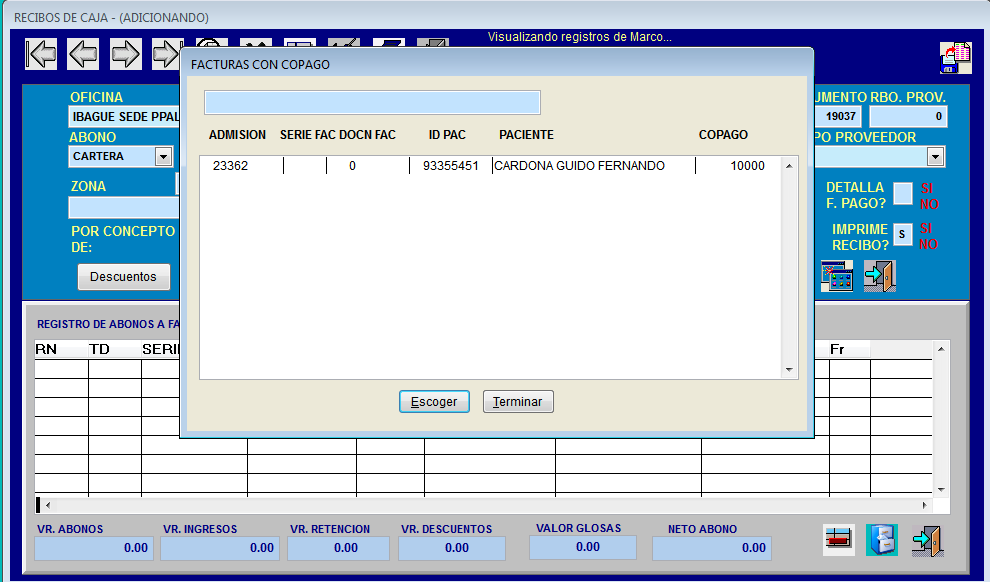Click the document number field showing 19037
The image size is (990, 582).
pyautogui.click(x=838, y=116)
